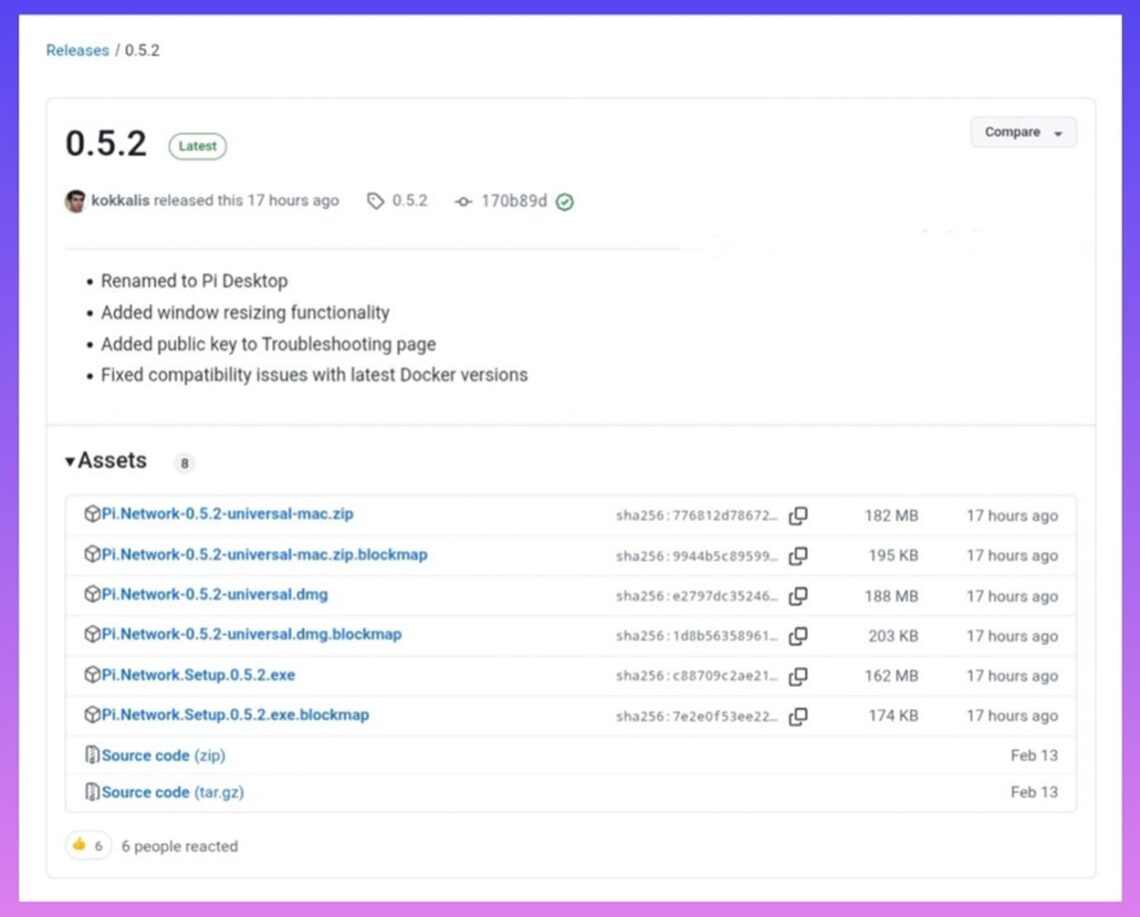Toggle the thumbs up reaction
This screenshot has height=917, width=1140.
coord(88,845)
